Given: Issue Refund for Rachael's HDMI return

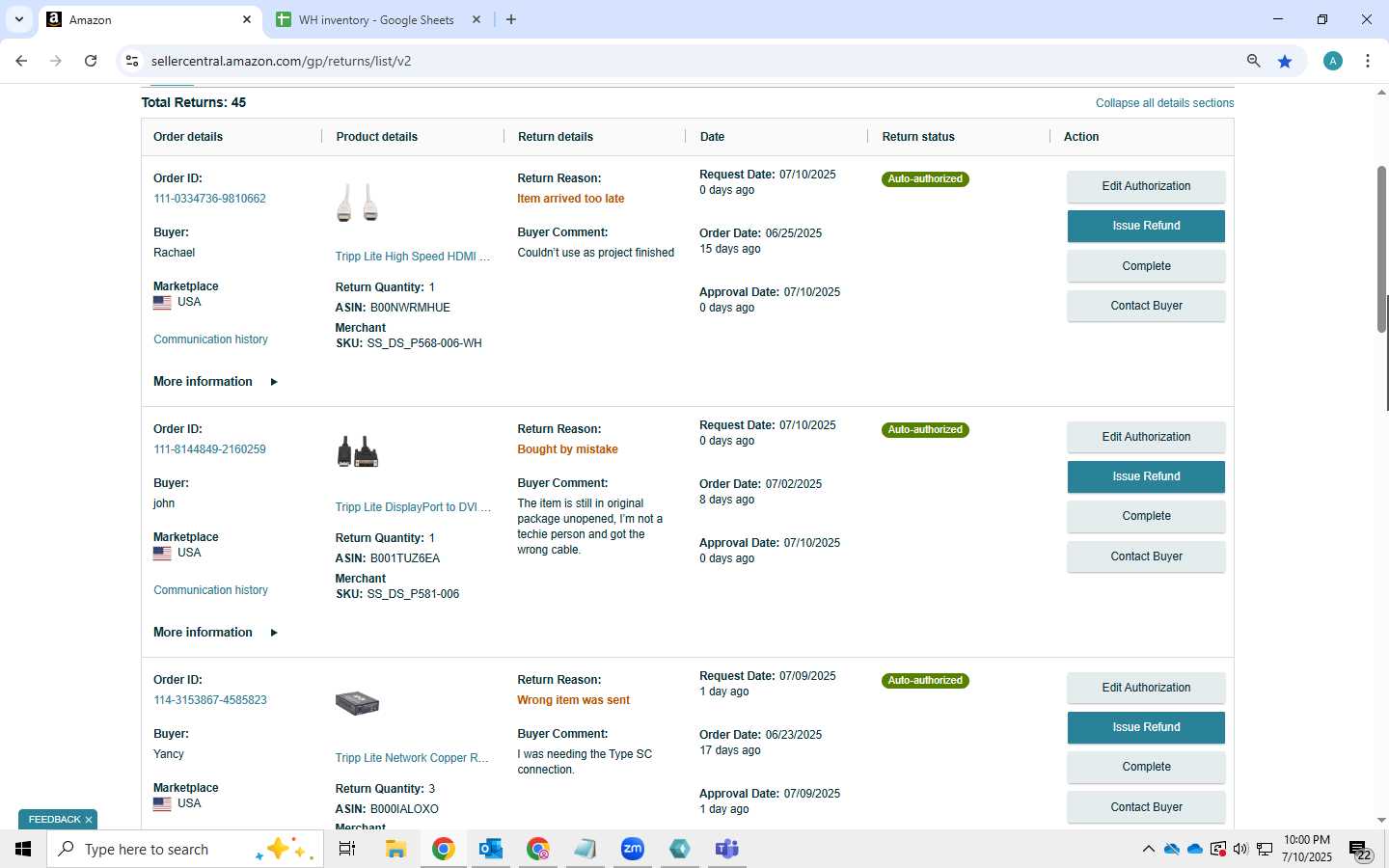Looking at the screenshot, I should [x=1146, y=226].
